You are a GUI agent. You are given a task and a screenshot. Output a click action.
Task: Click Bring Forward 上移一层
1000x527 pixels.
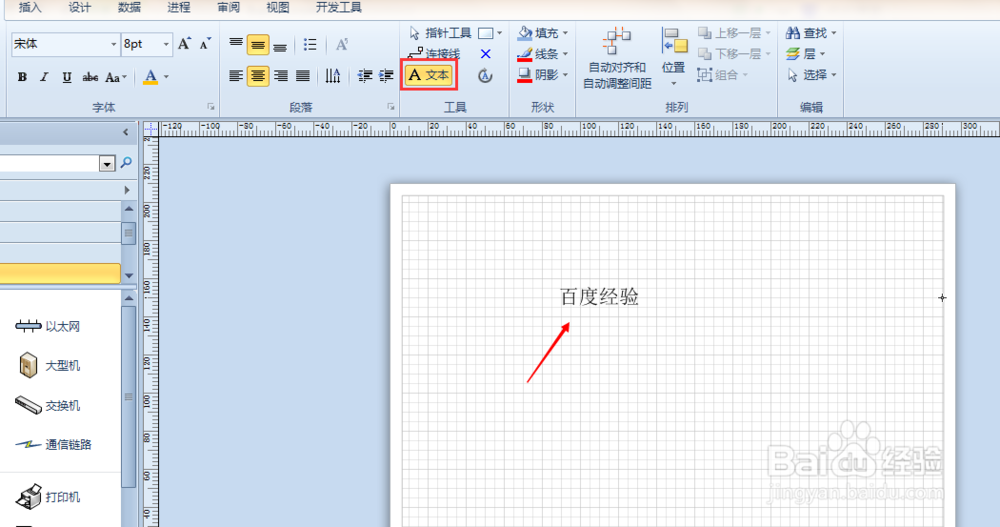click(x=734, y=33)
